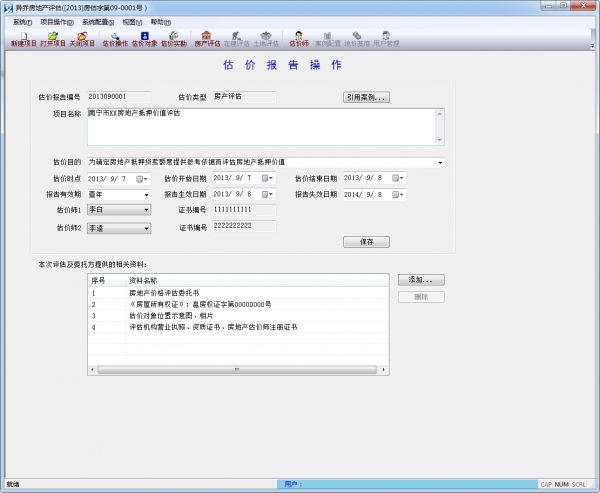The width and height of the screenshot is (600, 493).
Task: Open the 估价操作 toolbar tool
Action: click(115, 39)
